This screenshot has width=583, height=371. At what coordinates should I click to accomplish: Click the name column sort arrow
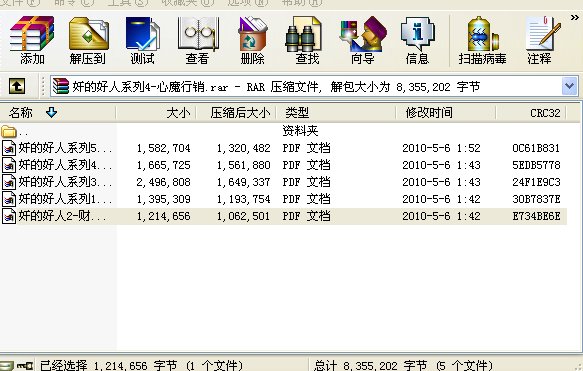pos(51,112)
